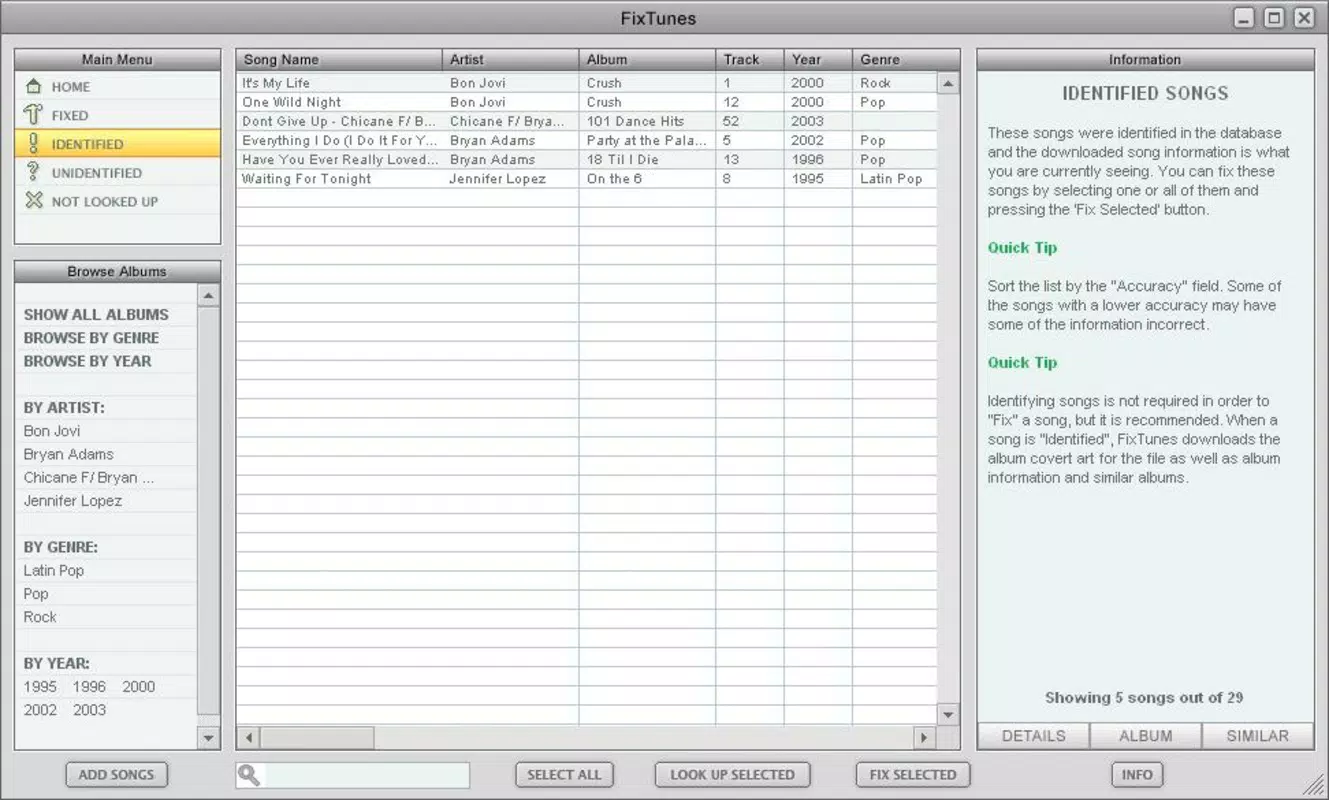Click Browse Albums scrollbar up arrow

pyautogui.click(x=209, y=295)
